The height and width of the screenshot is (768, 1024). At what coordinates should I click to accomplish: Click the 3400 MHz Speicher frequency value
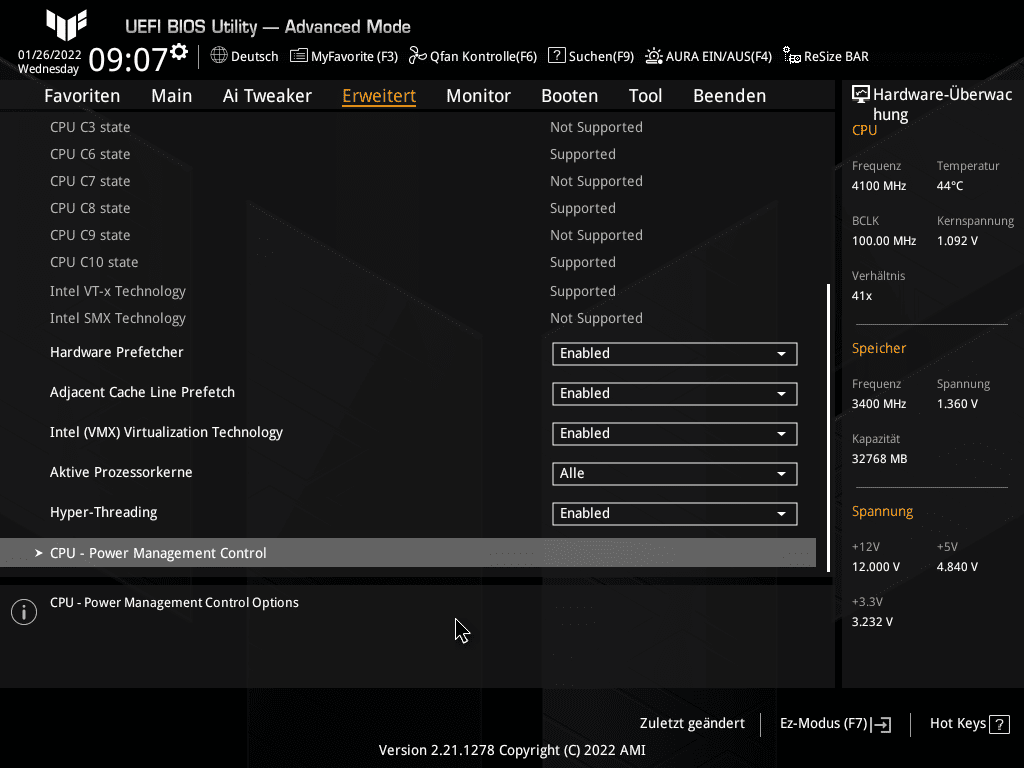pos(879,404)
